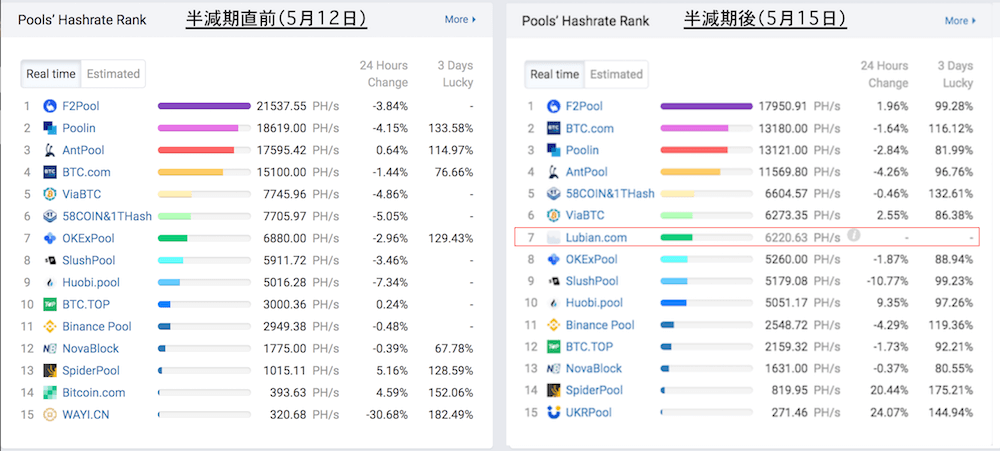This screenshot has height=451, width=1000.
Task: Click AntPool logo icon in May 15 panel
Action: point(554,172)
